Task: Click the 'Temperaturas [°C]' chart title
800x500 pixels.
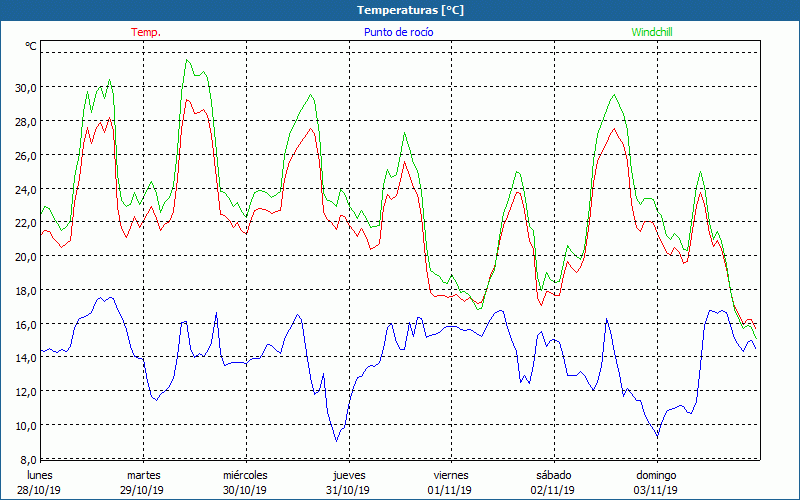Action: [x=410, y=10]
